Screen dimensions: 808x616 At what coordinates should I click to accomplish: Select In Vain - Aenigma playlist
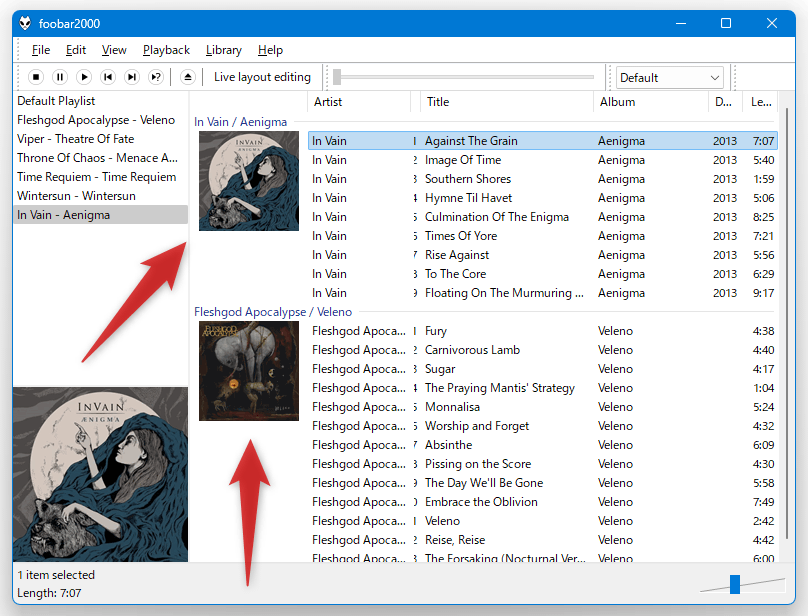coord(100,215)
